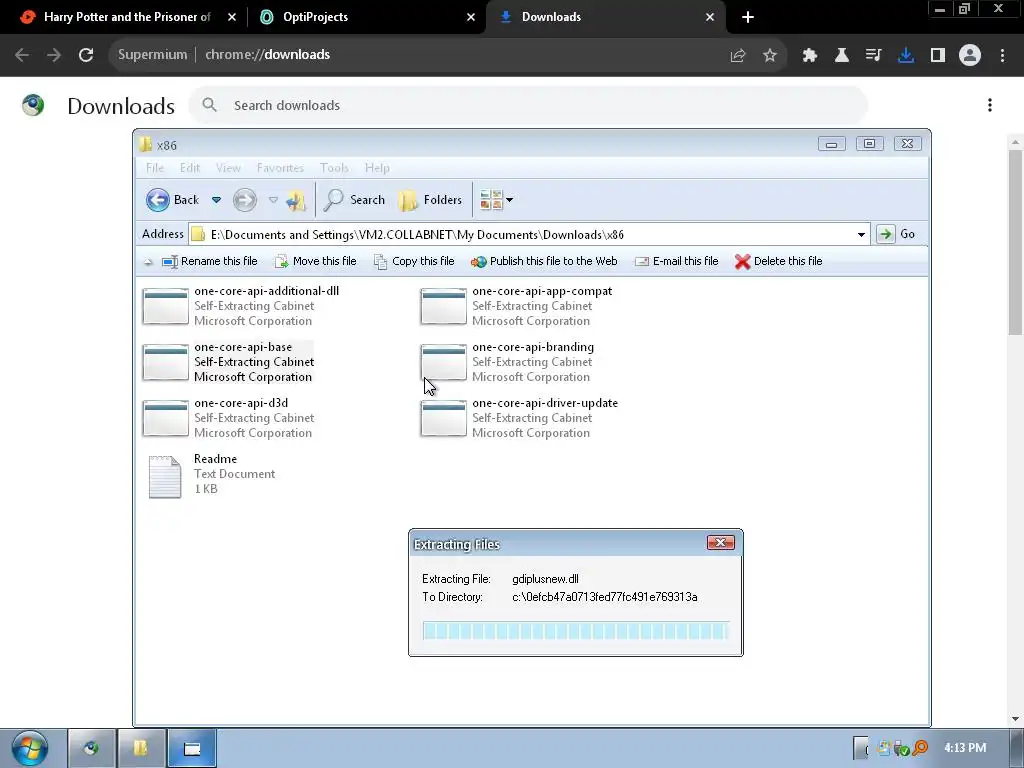Screen dimensions: 1024x768
Task: Open the Tools menu
Action: pyautogui.click(x=334, y=168)
